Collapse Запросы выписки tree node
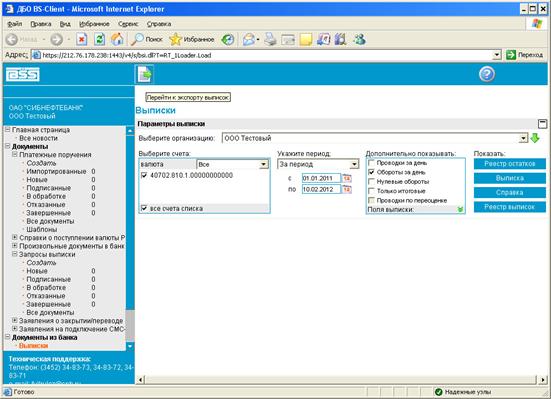The image size is (551, 399). [x=15, y=254]
